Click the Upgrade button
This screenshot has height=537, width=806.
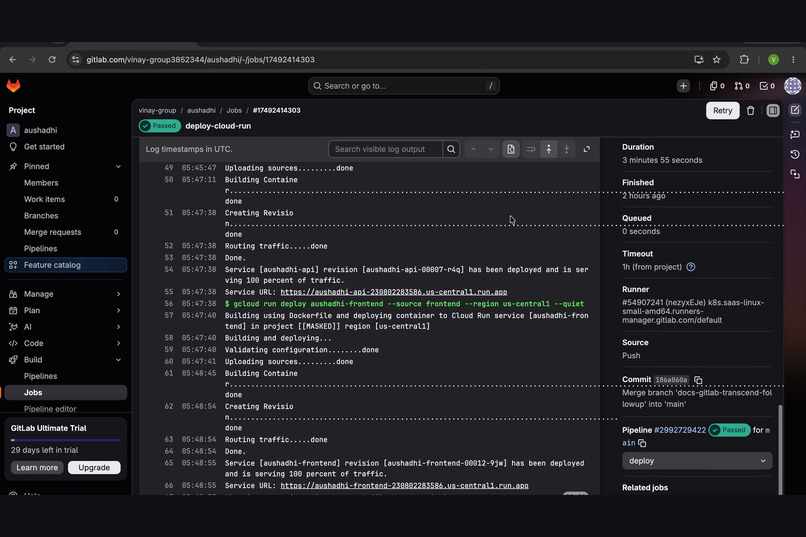pos(94,467)
